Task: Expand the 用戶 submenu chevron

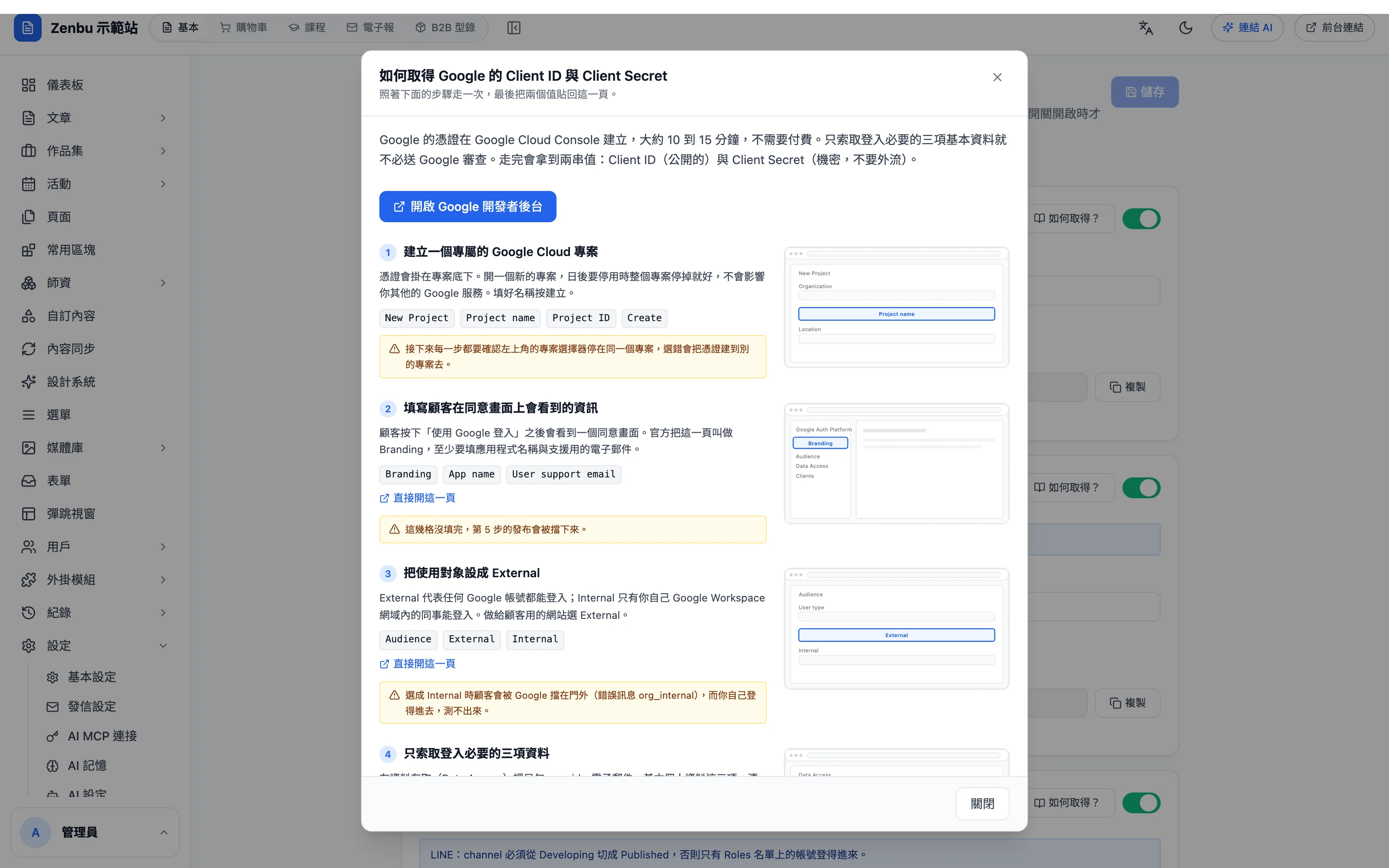Action: [163, 546]
